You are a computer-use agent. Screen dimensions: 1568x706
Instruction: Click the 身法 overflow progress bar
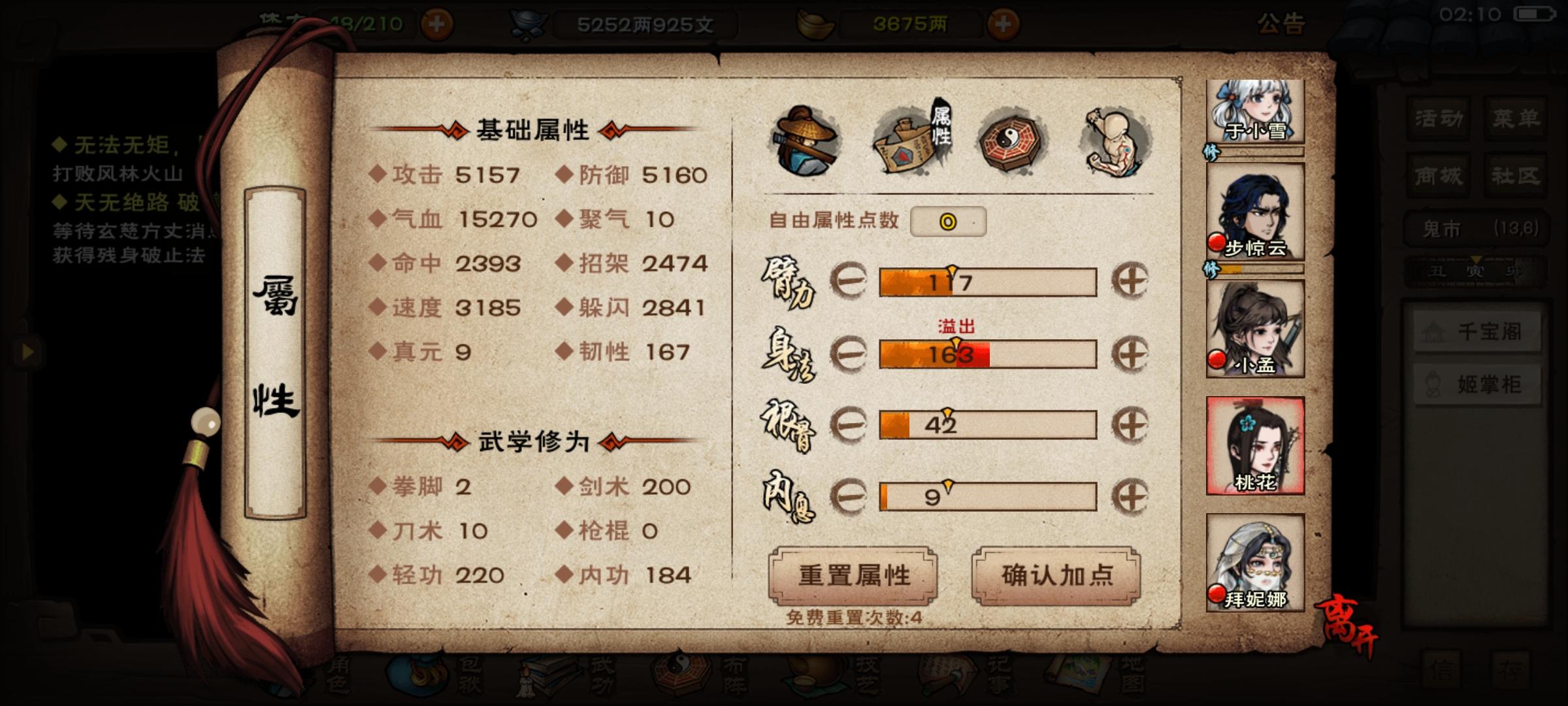[988, 354]
